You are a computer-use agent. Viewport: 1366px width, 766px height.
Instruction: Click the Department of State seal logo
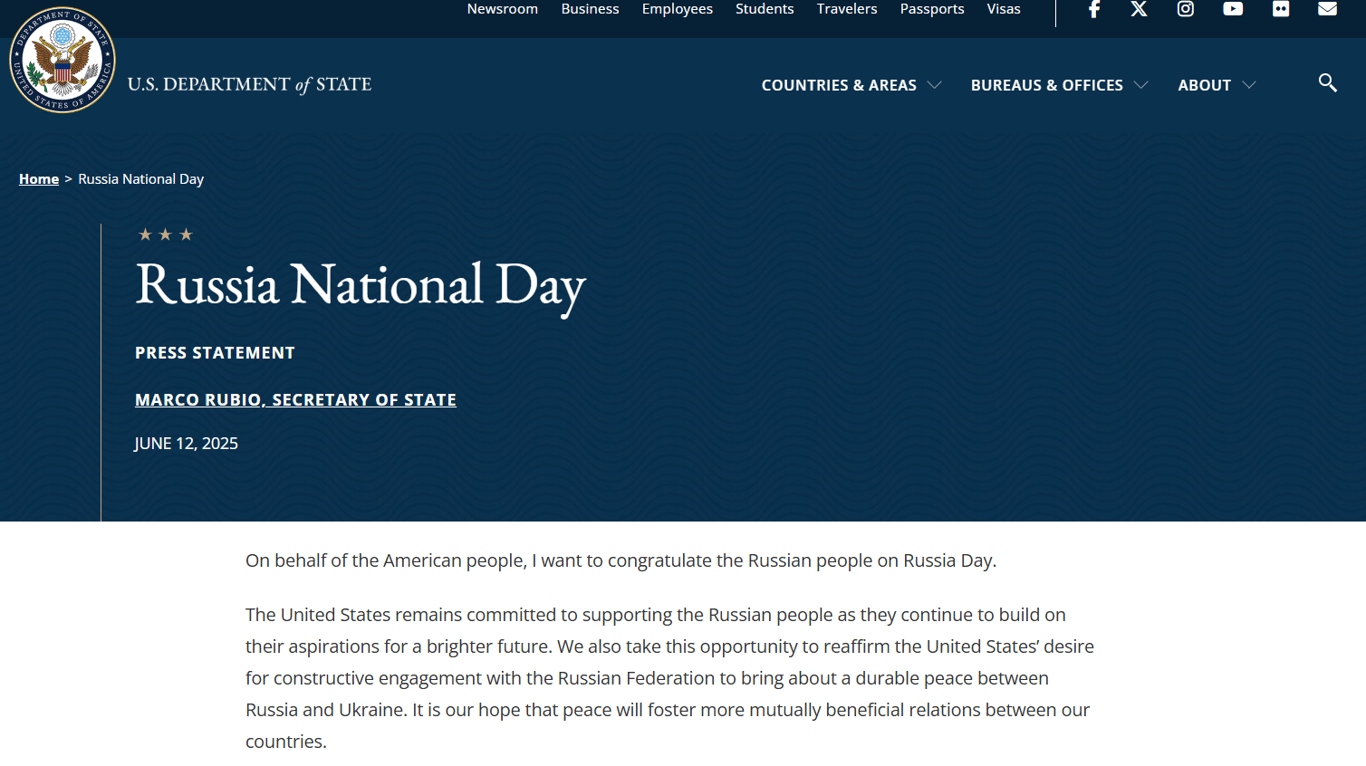click(x=62, y=61)
